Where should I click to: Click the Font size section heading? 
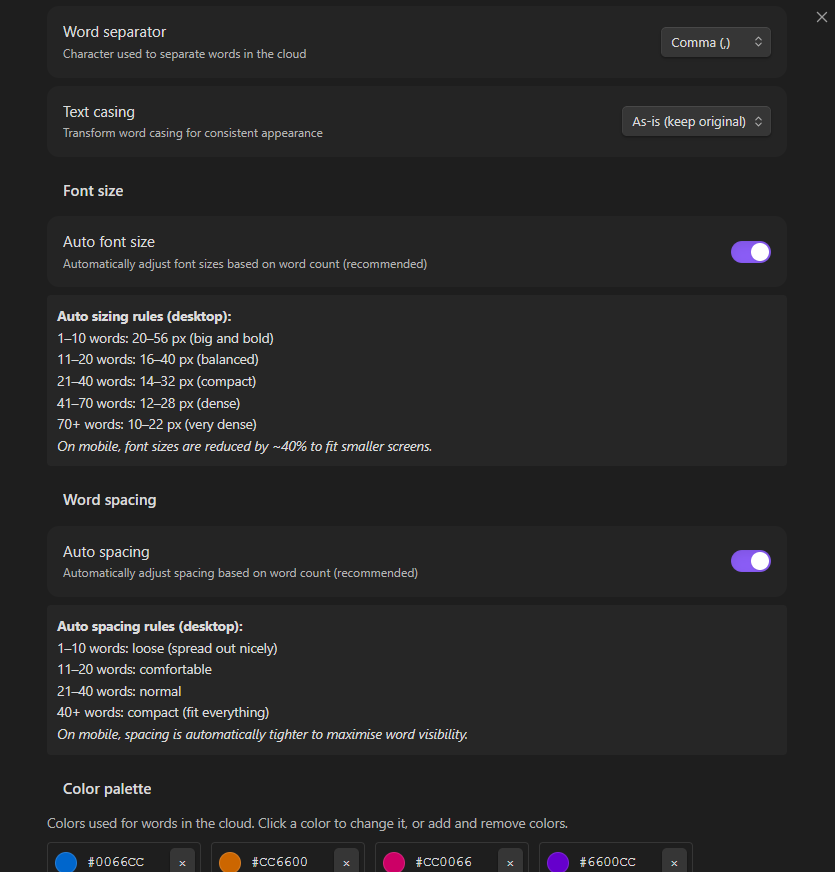tap(93, 190)
